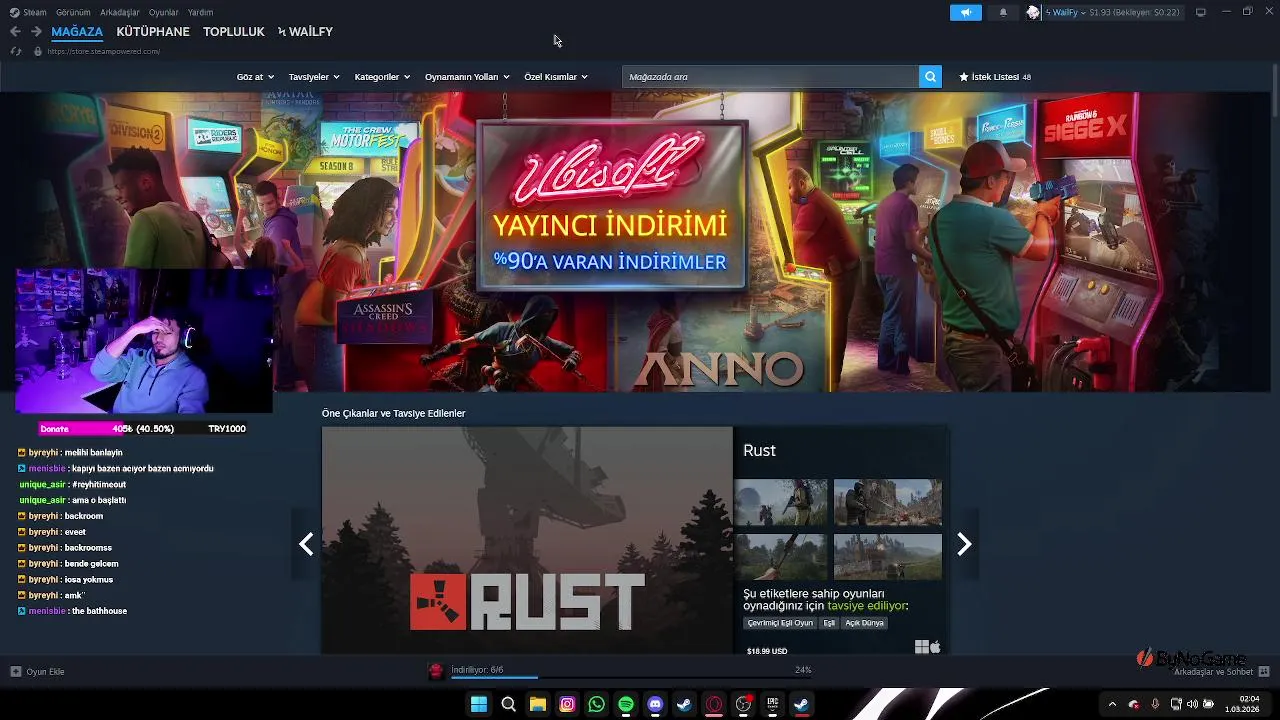Open the Steam menu in the menu bar
The width and height of the screenshot is (1280, 720).
coord(29,12)
